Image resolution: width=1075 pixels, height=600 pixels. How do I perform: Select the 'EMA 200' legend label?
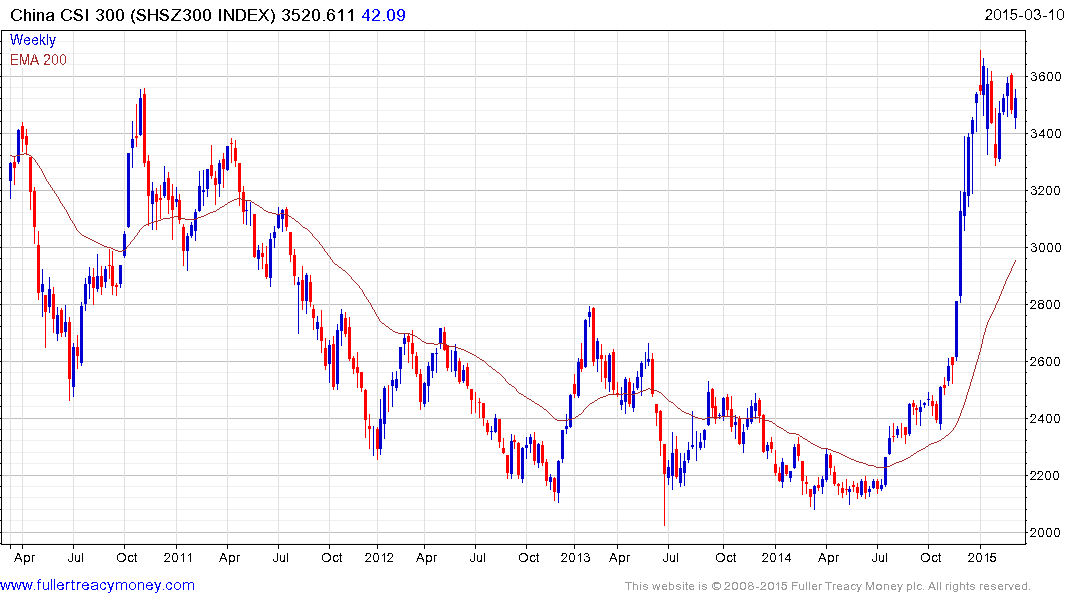(38, 60)
